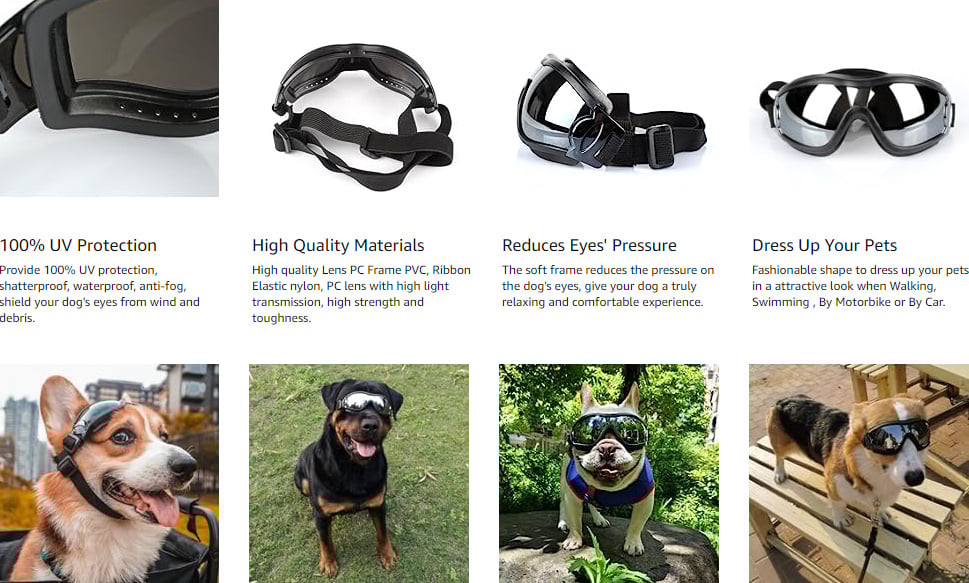Click the French bulldog's reflective goggles

pos(608,431)
